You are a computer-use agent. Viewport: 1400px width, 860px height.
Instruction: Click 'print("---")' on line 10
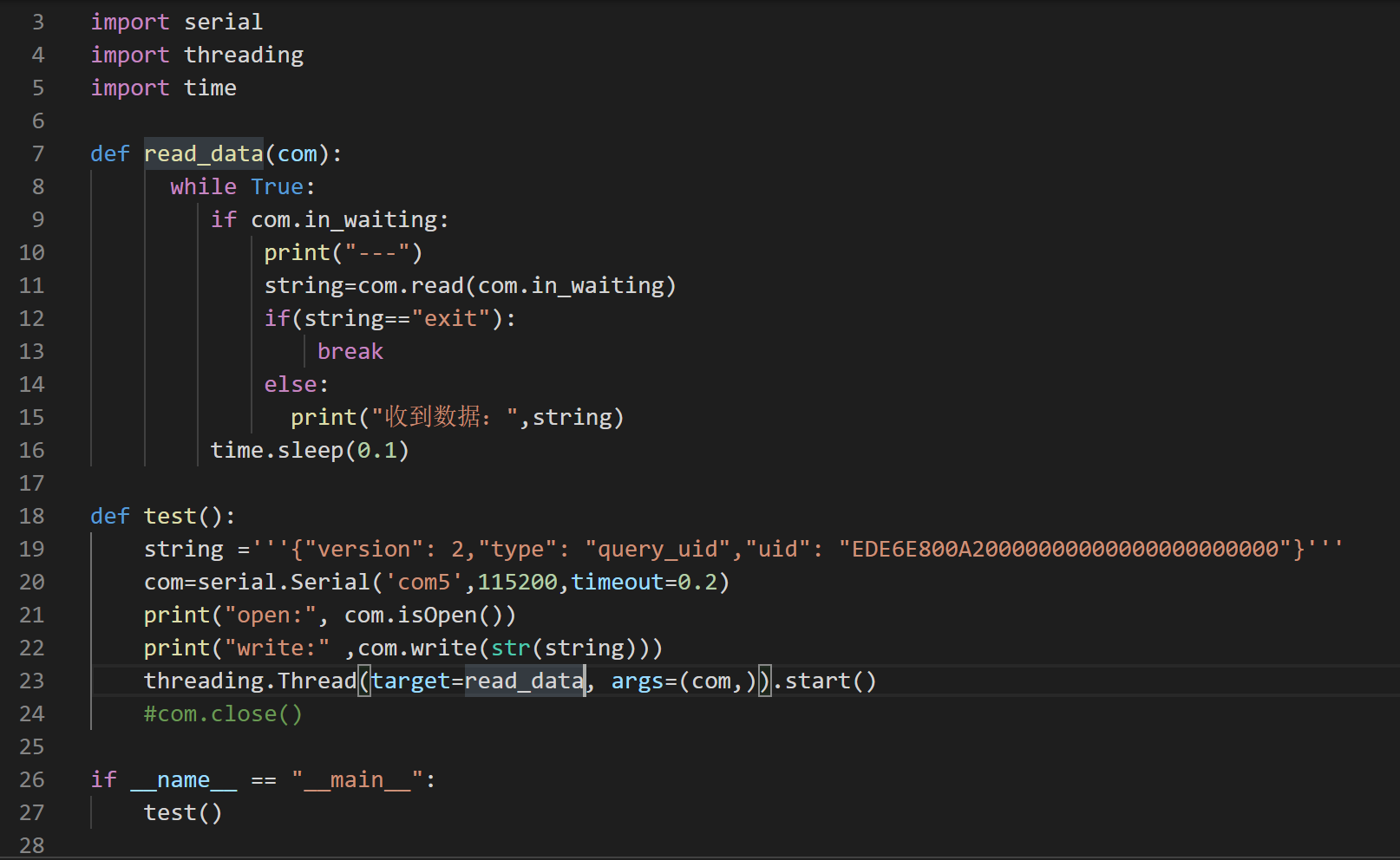tap(343, 252)
